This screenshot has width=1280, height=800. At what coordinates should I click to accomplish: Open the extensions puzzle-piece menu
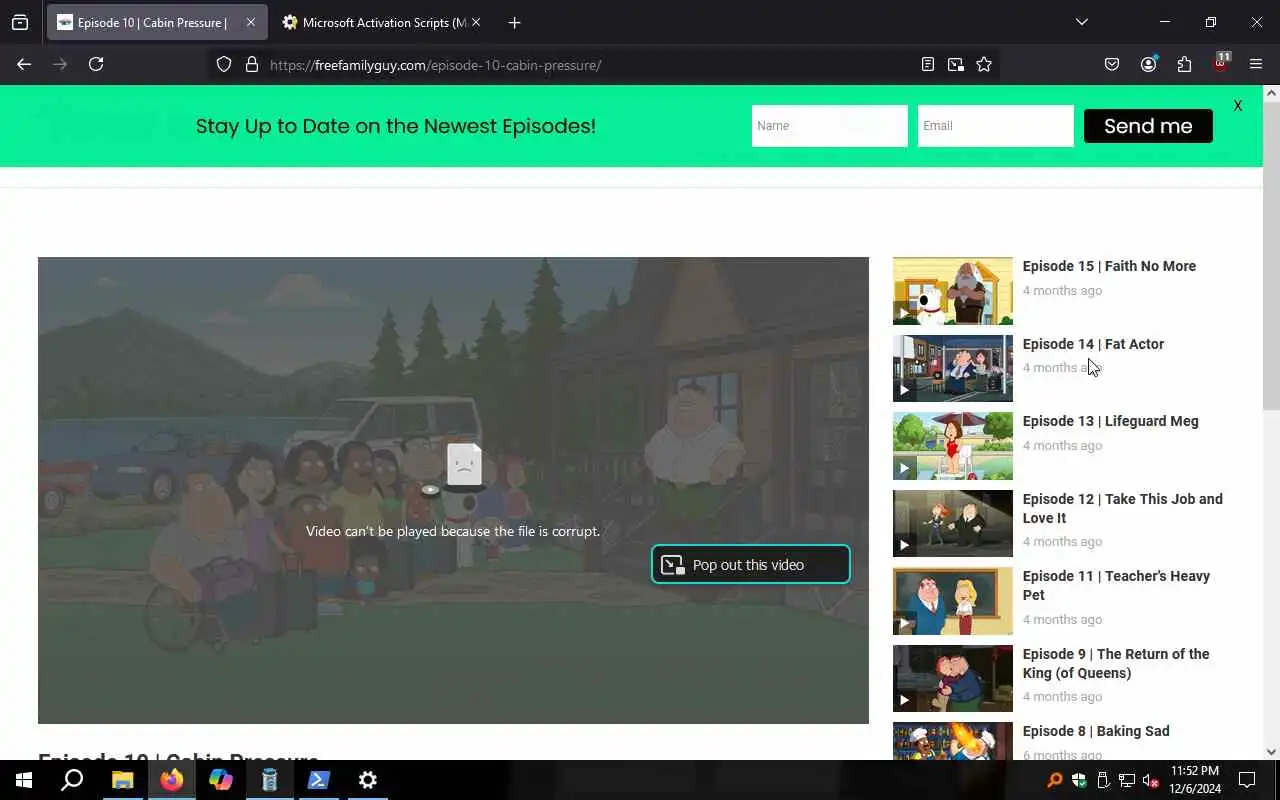coord(1184,64)
